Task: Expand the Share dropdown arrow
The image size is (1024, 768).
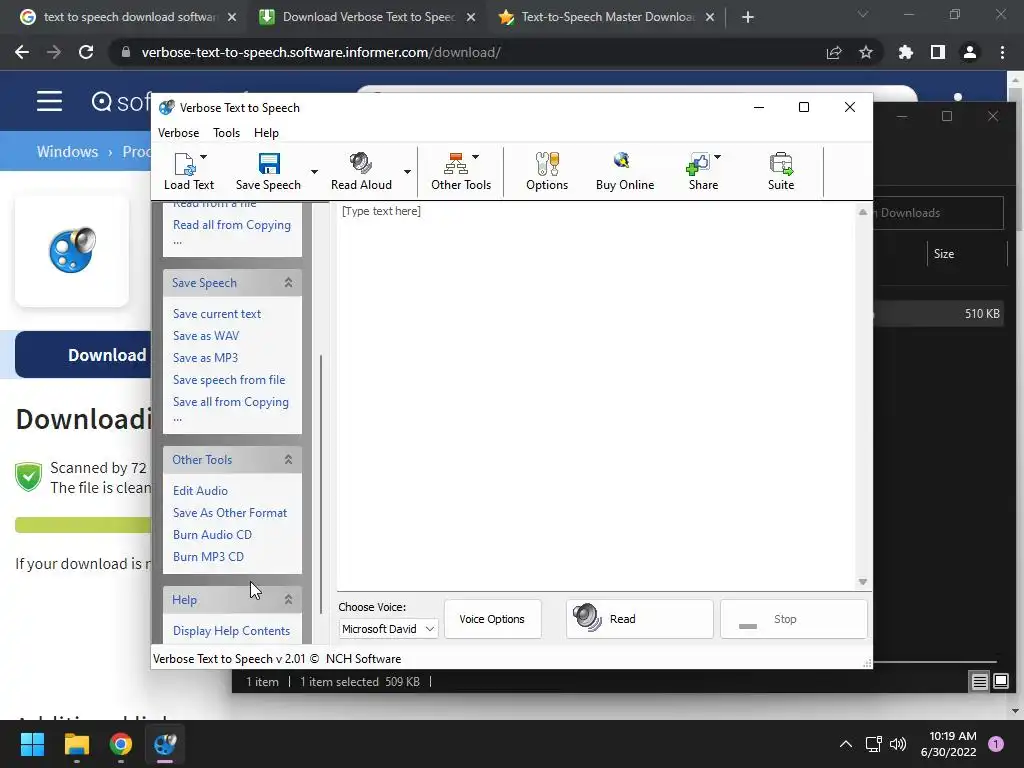Action: 717,157
